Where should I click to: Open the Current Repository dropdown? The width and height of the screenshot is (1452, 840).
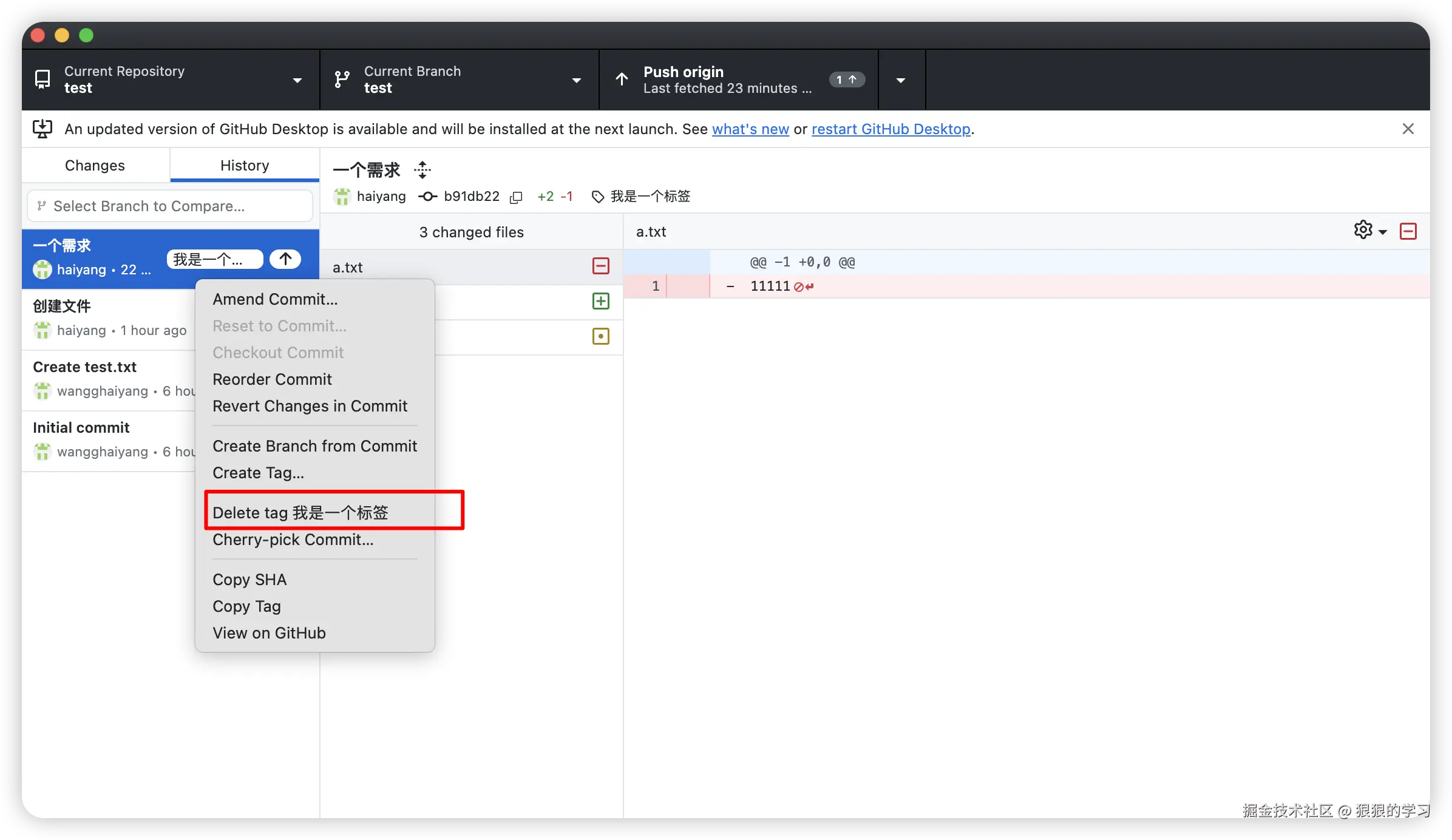[x=170, y=80]
